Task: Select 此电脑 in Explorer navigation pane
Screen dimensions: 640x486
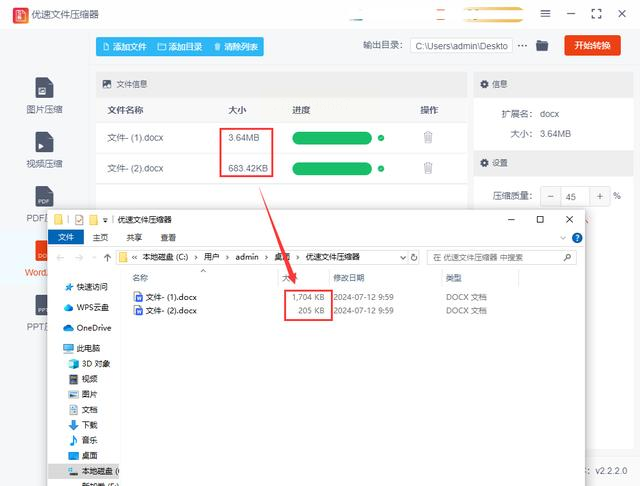Action: 82,348
